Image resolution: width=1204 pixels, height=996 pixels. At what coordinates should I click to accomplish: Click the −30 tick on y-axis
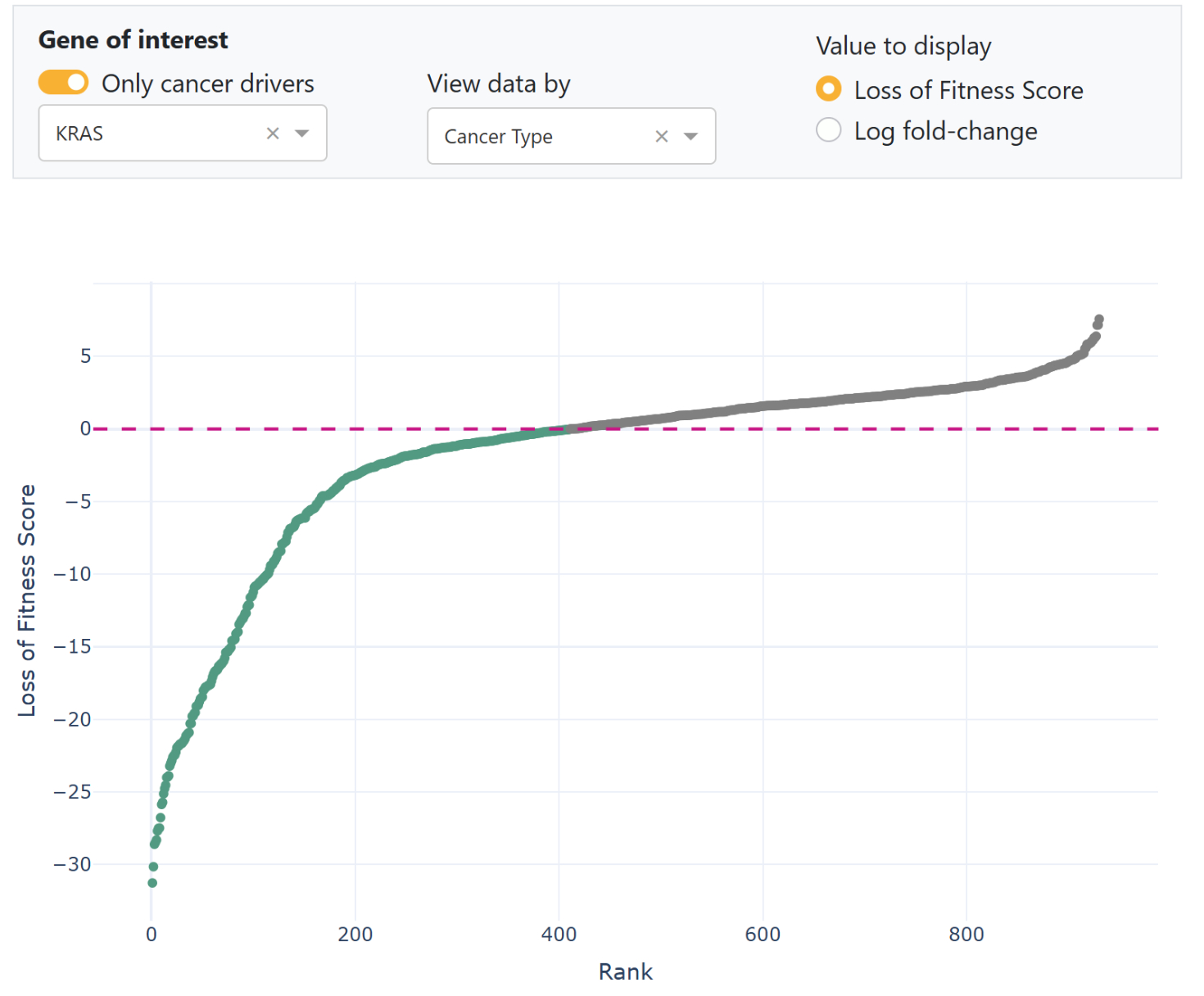72,864
